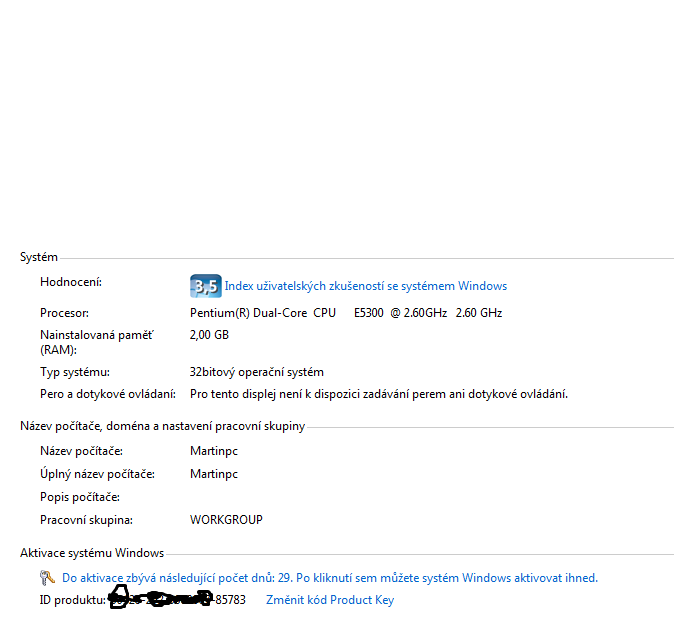Open Index uživatelských zkušeností se systémem Windows link
The image size is (682, 638).
click(x=365, y=286)
